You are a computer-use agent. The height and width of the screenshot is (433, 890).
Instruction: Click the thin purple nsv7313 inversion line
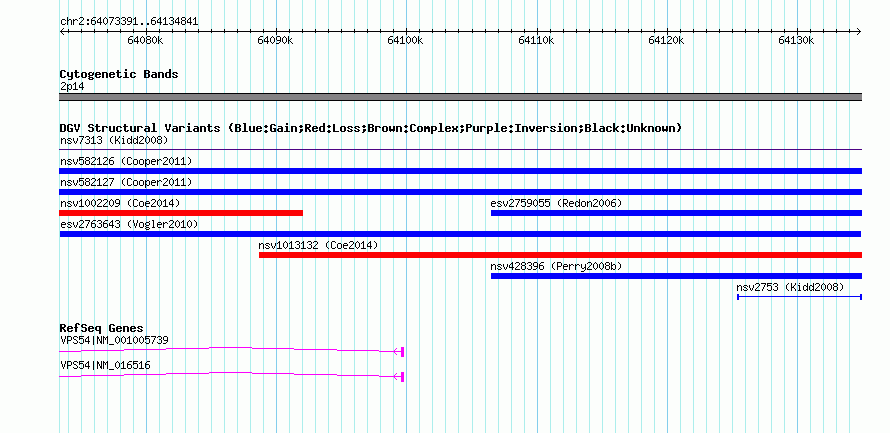(x=460, y=150)
